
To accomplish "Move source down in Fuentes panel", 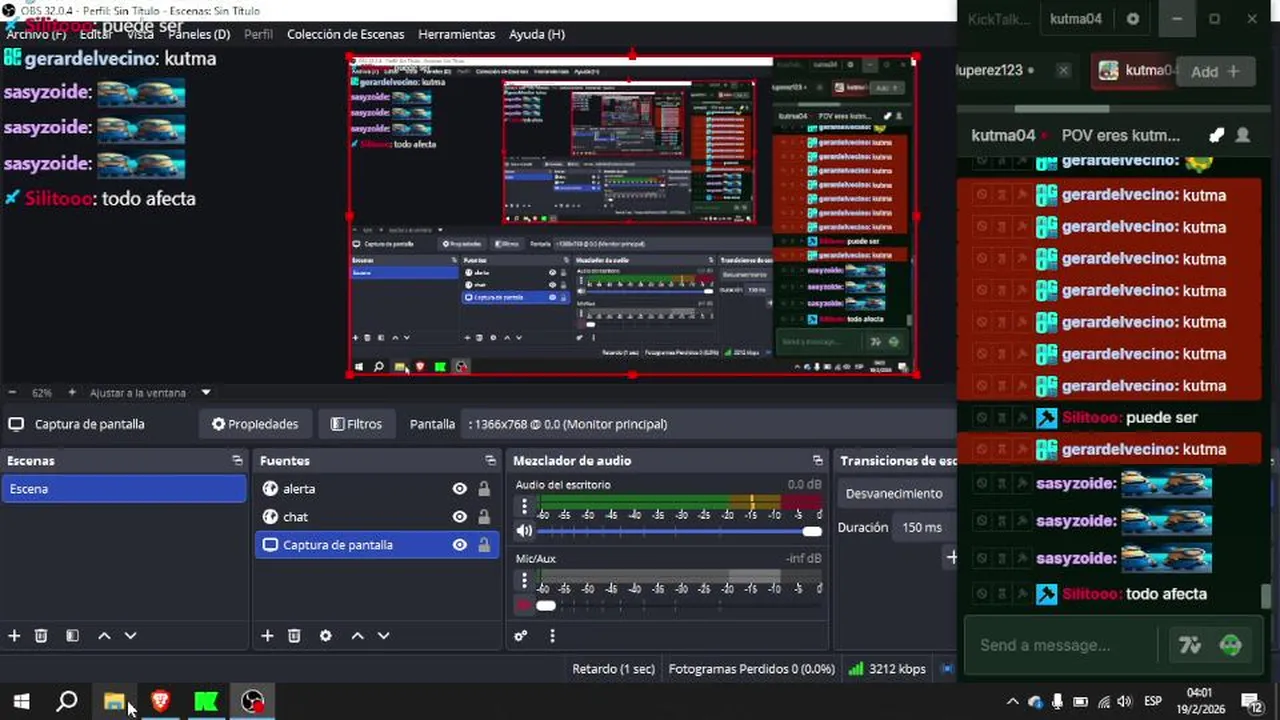I will (x=383, y=636).
